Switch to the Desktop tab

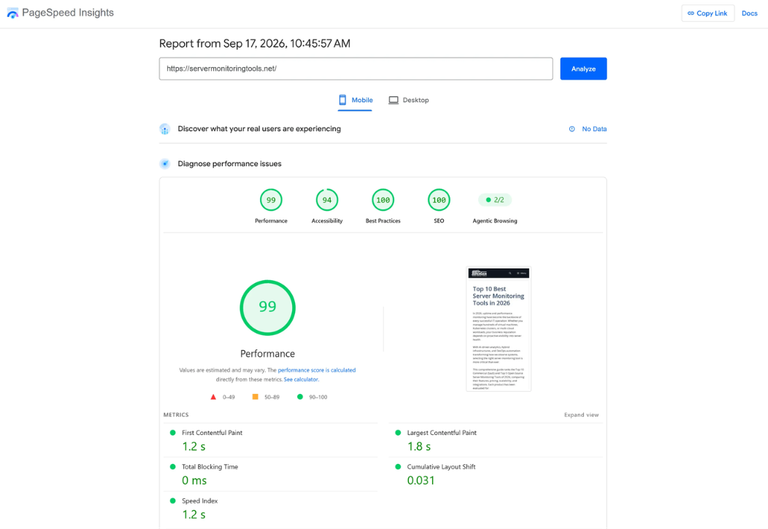click(408, 100)
